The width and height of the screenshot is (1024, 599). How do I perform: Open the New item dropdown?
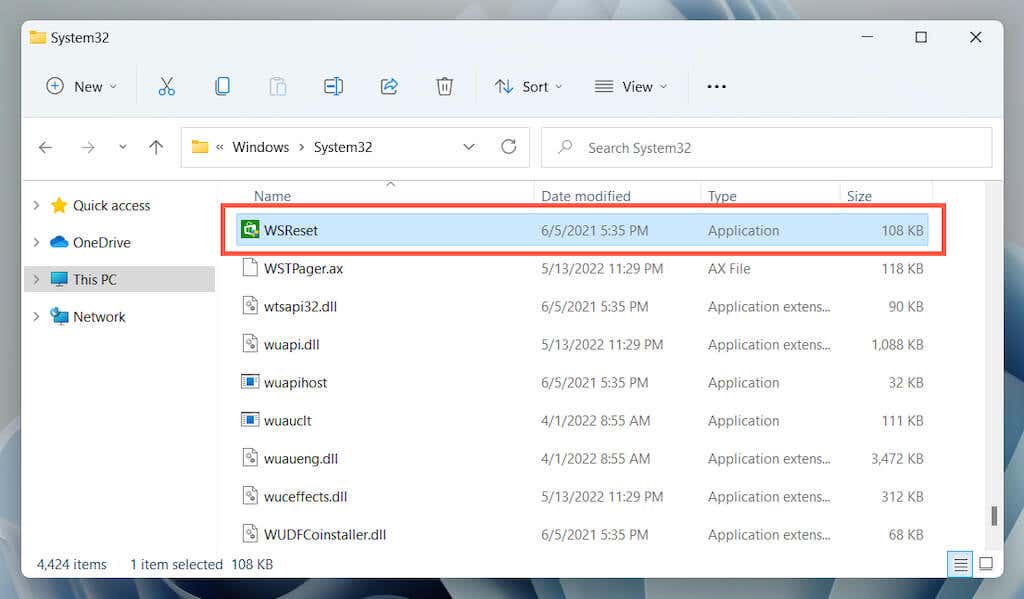tap(82, 86)
